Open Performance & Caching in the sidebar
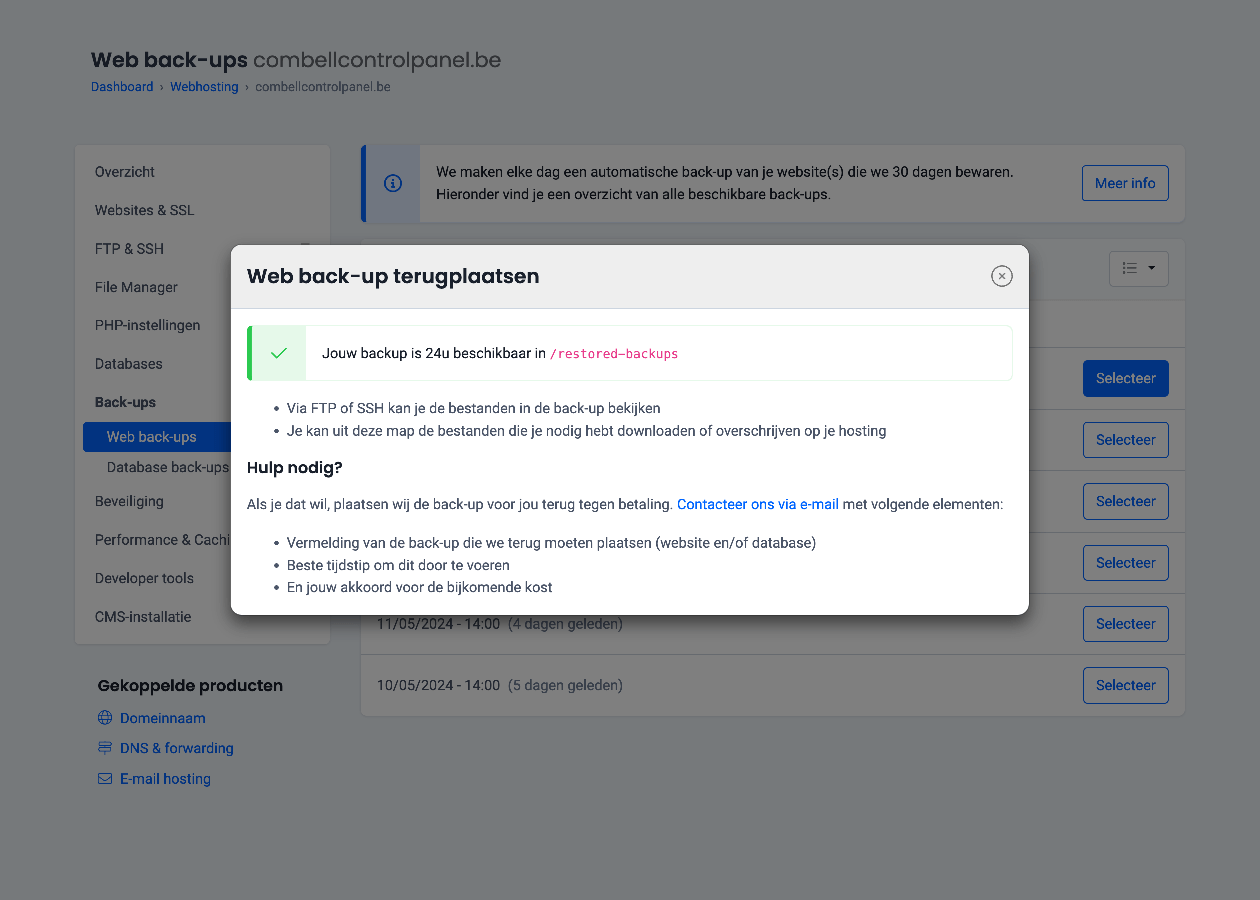Image resolution: width=1260 pixels, height=900 pixels. pos(163,540)
